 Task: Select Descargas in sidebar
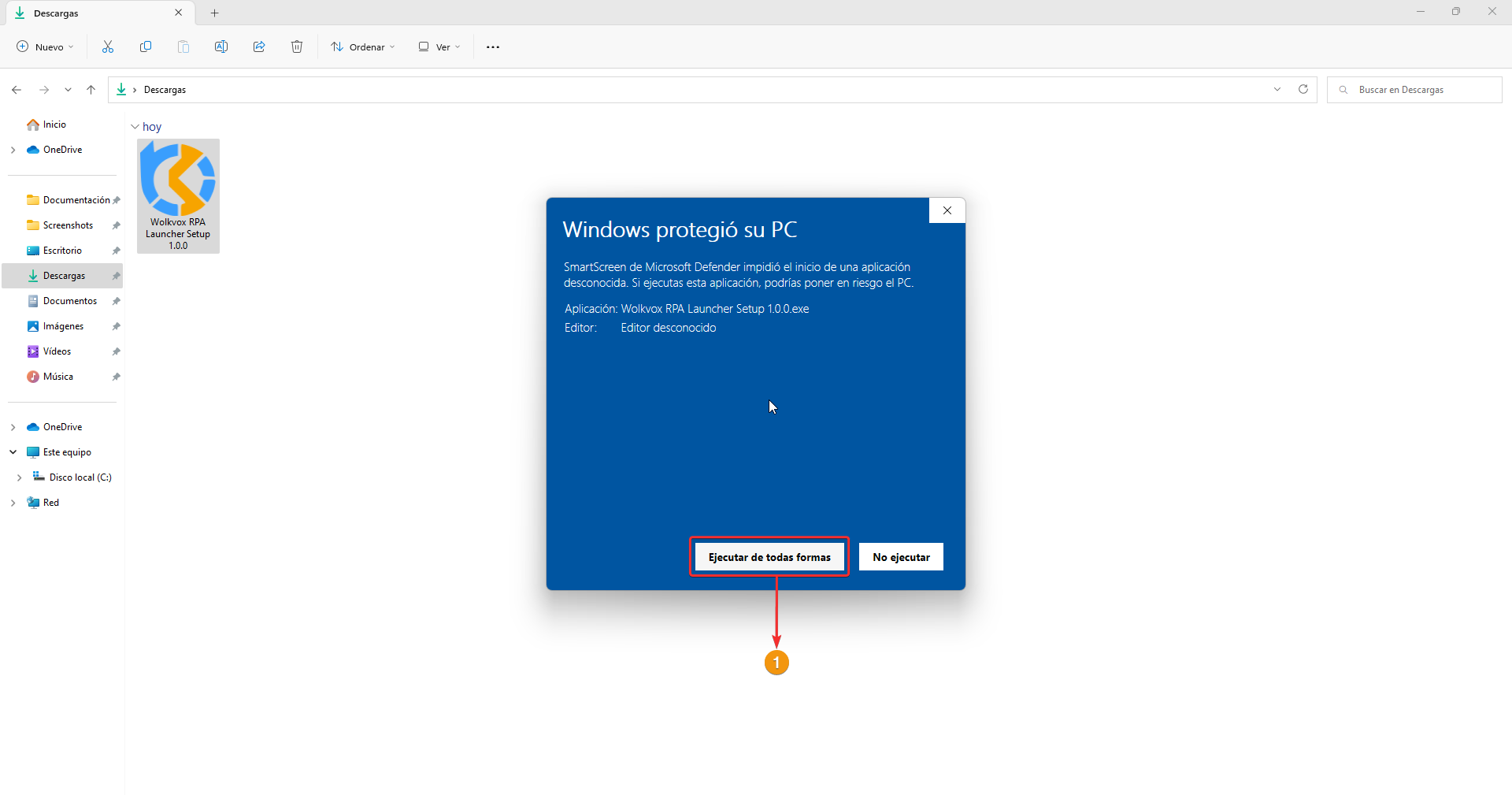[64, 276]
